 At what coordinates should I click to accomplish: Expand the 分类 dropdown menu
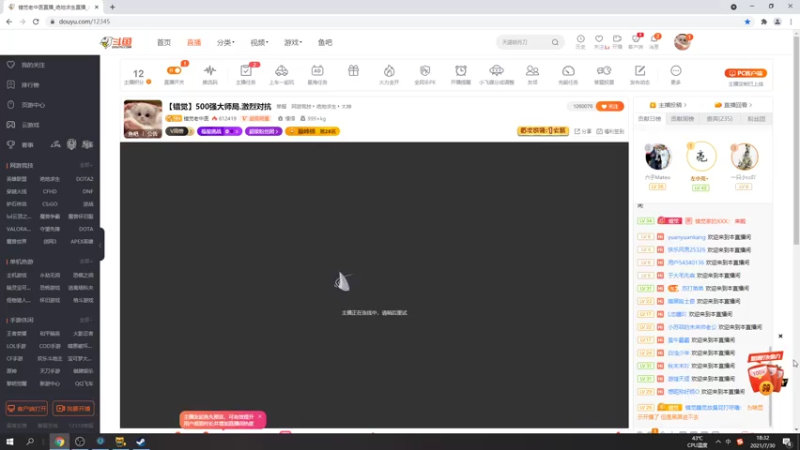coord(226,42)
